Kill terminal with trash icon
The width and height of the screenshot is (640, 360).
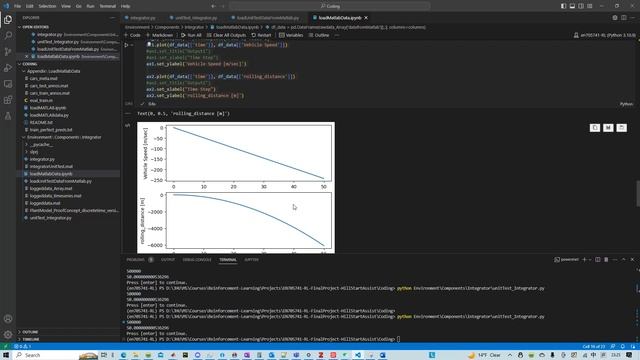606,260
